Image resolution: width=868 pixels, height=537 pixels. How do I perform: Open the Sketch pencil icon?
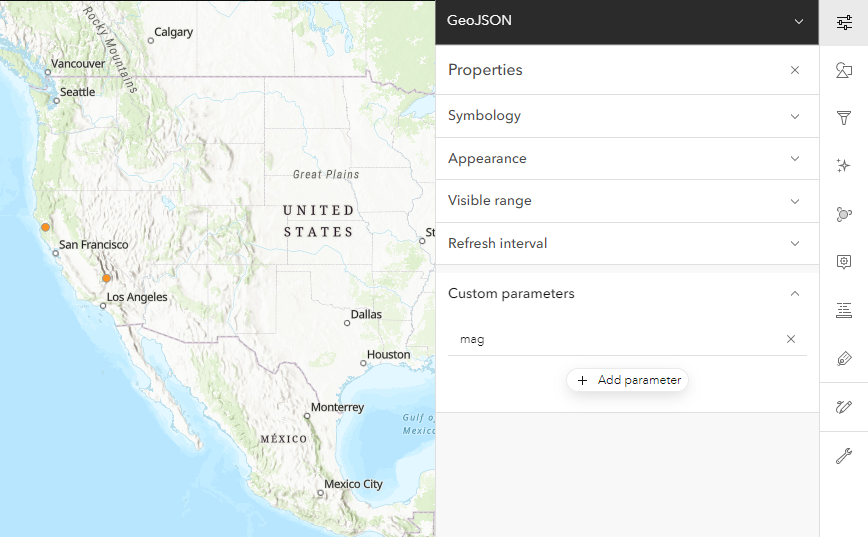click(844, 407)
